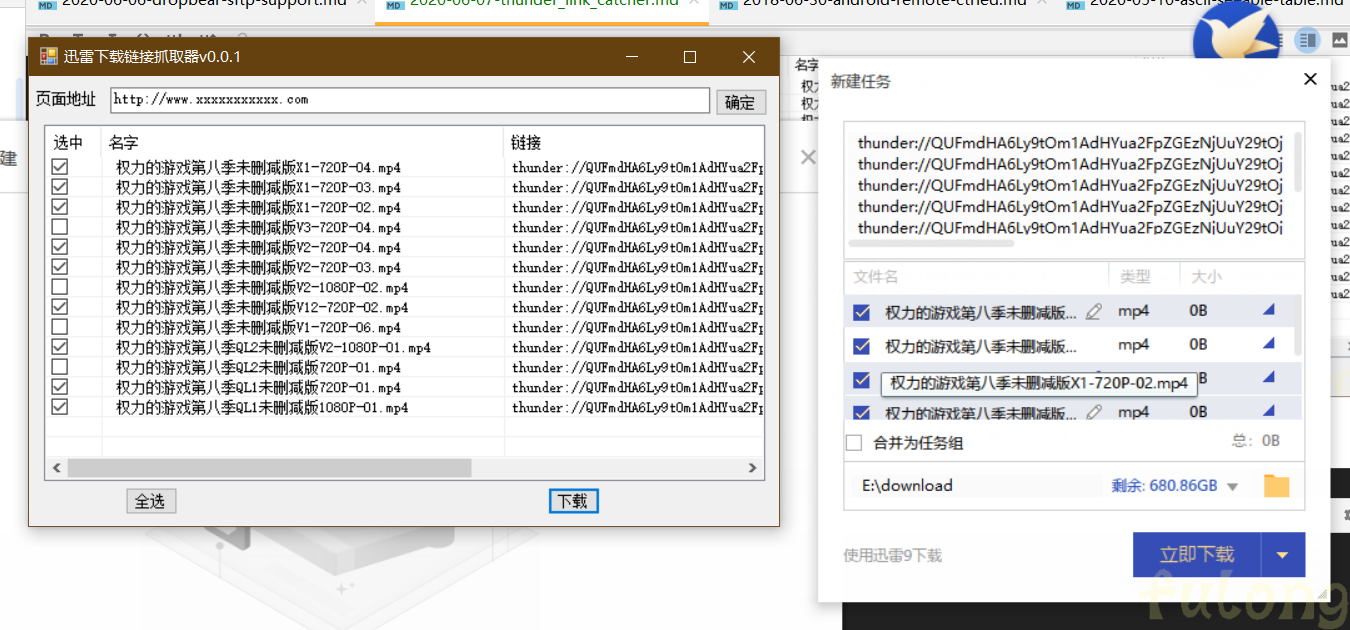1350x630 pixels.
Task: Uncheck the V2-720P-04.mp4 row checkbox
Action: point(60,247)
